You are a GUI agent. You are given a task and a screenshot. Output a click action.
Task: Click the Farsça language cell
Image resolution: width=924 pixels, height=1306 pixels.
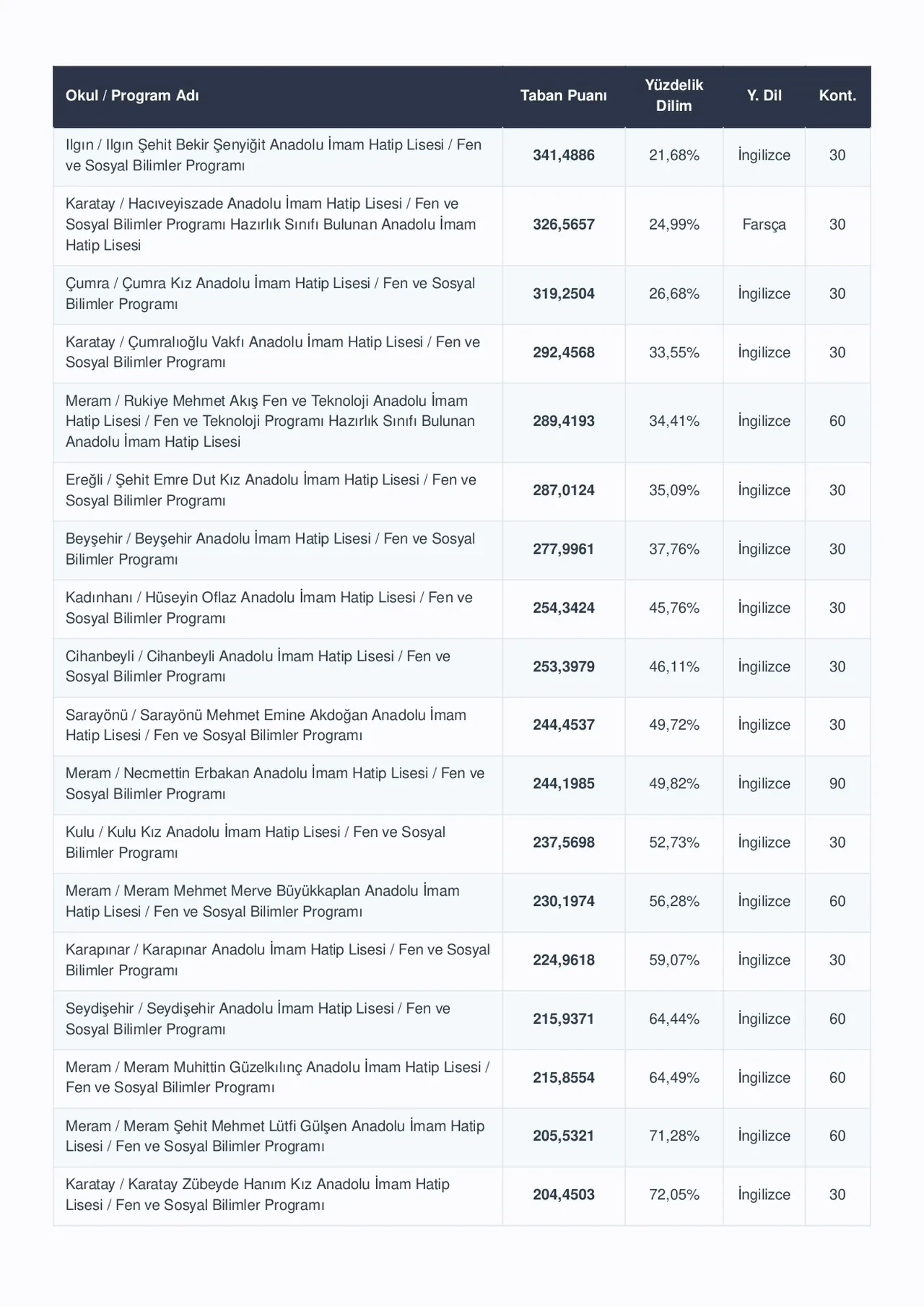(764, 225)
